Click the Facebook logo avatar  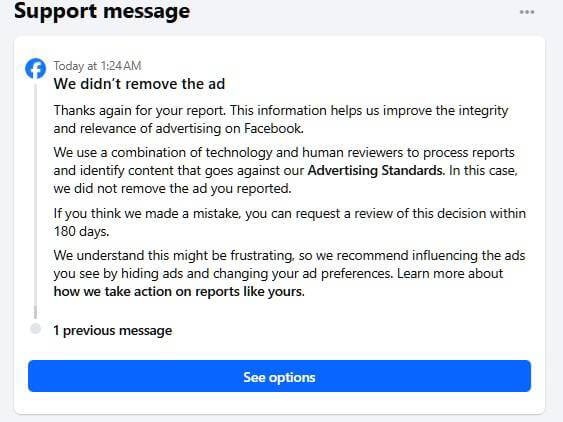pyautogui.click(x=36, y=69)
